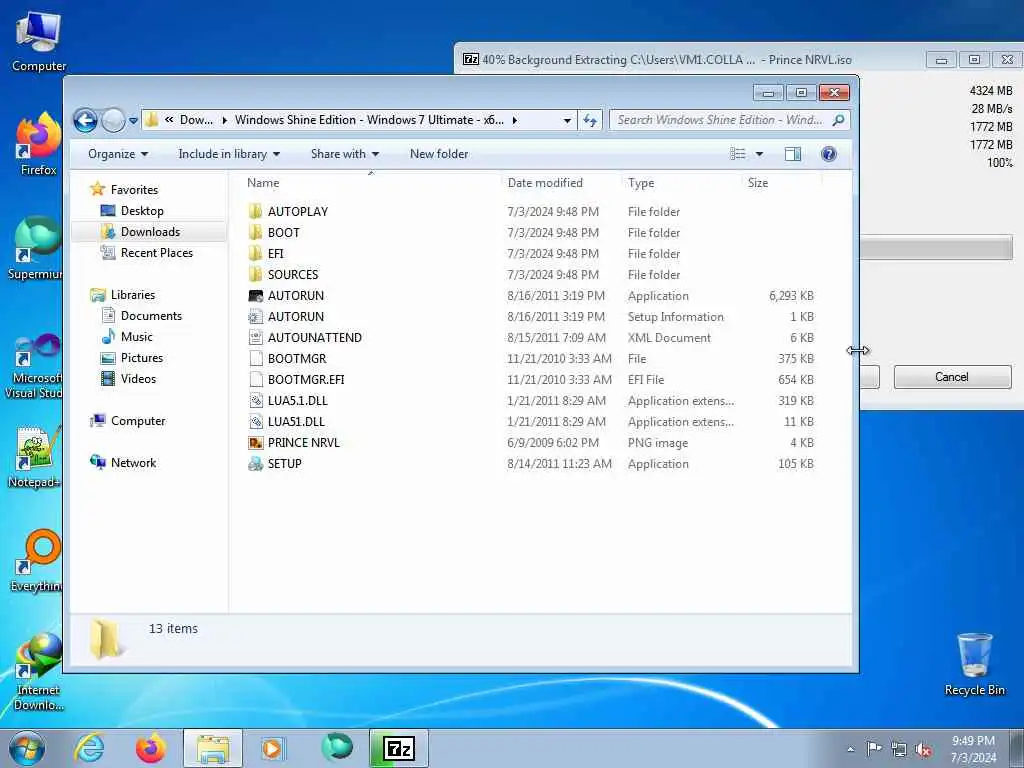
Task: Open Music library
Action: click(x=136, y=336)
